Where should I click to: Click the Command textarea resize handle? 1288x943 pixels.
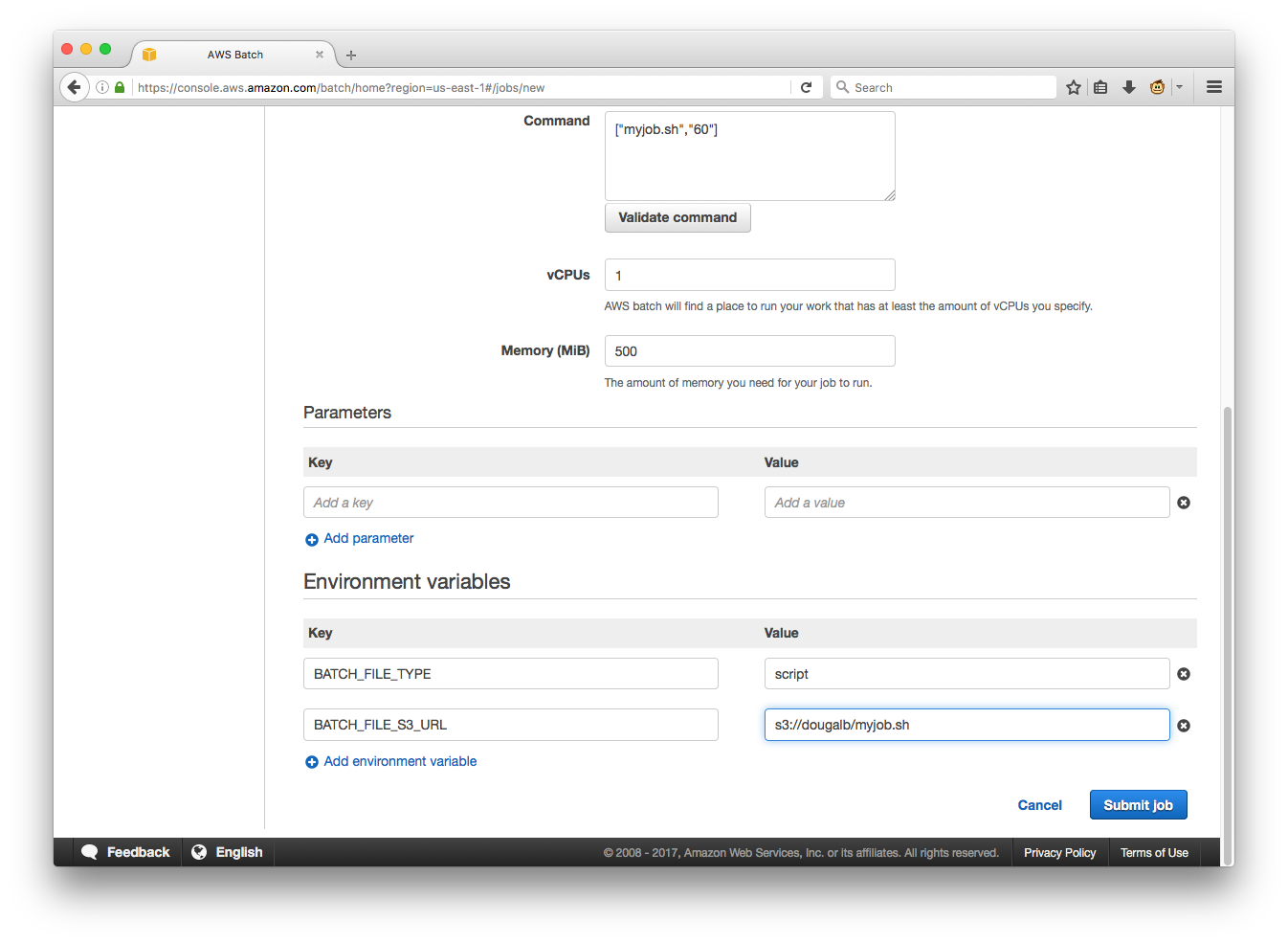[889, 194]
